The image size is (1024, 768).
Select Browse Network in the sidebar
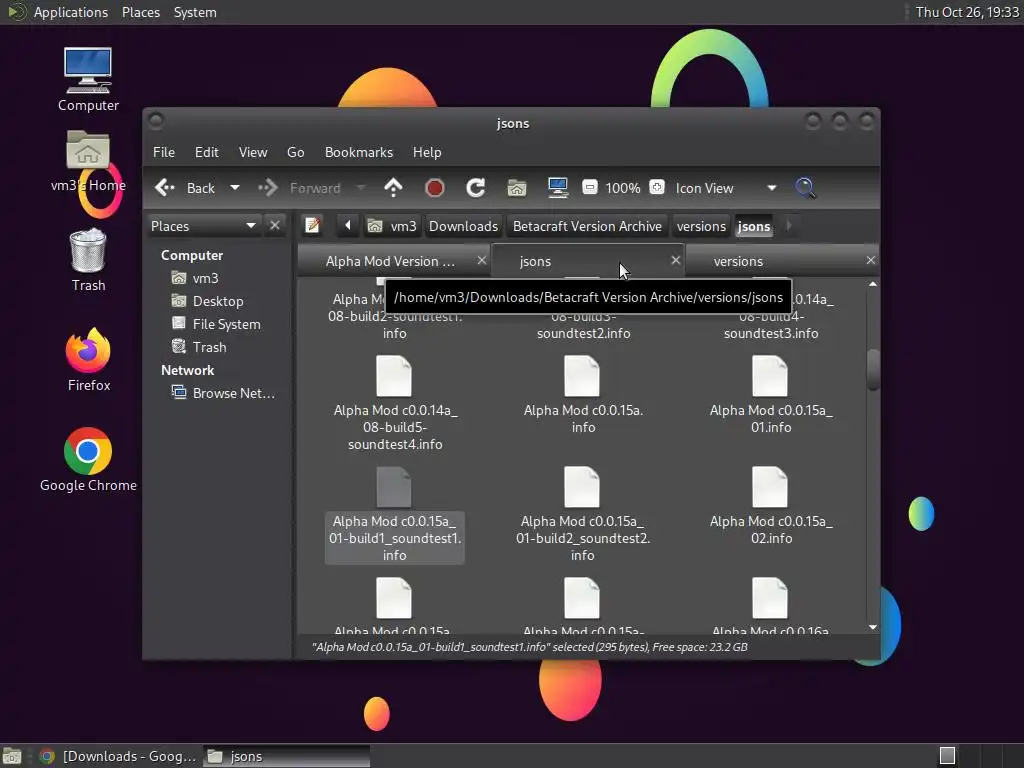click(233, 393)
